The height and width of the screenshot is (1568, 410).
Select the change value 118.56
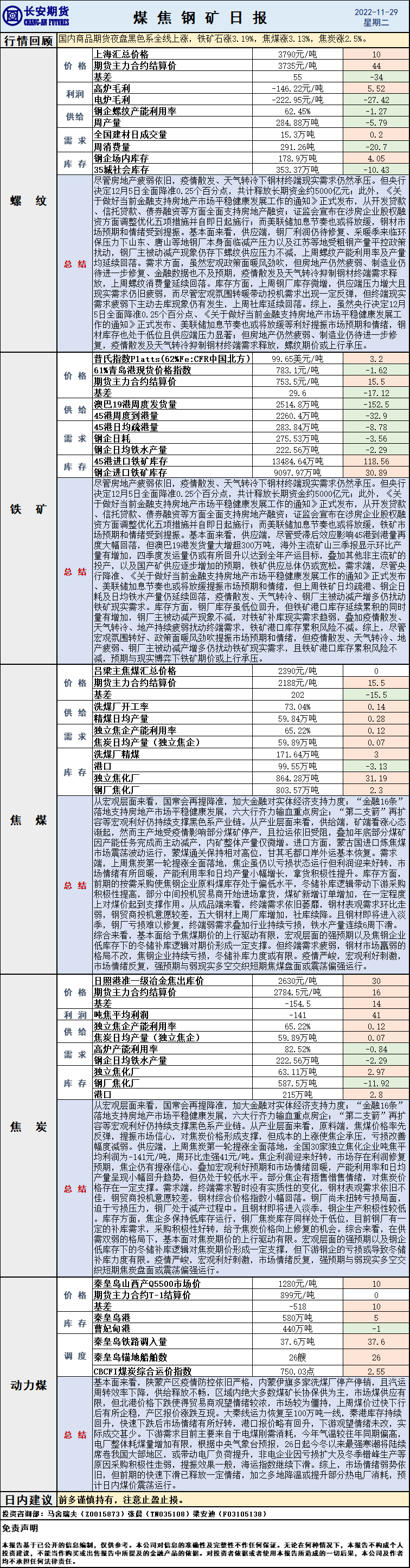tap(376, 462)
